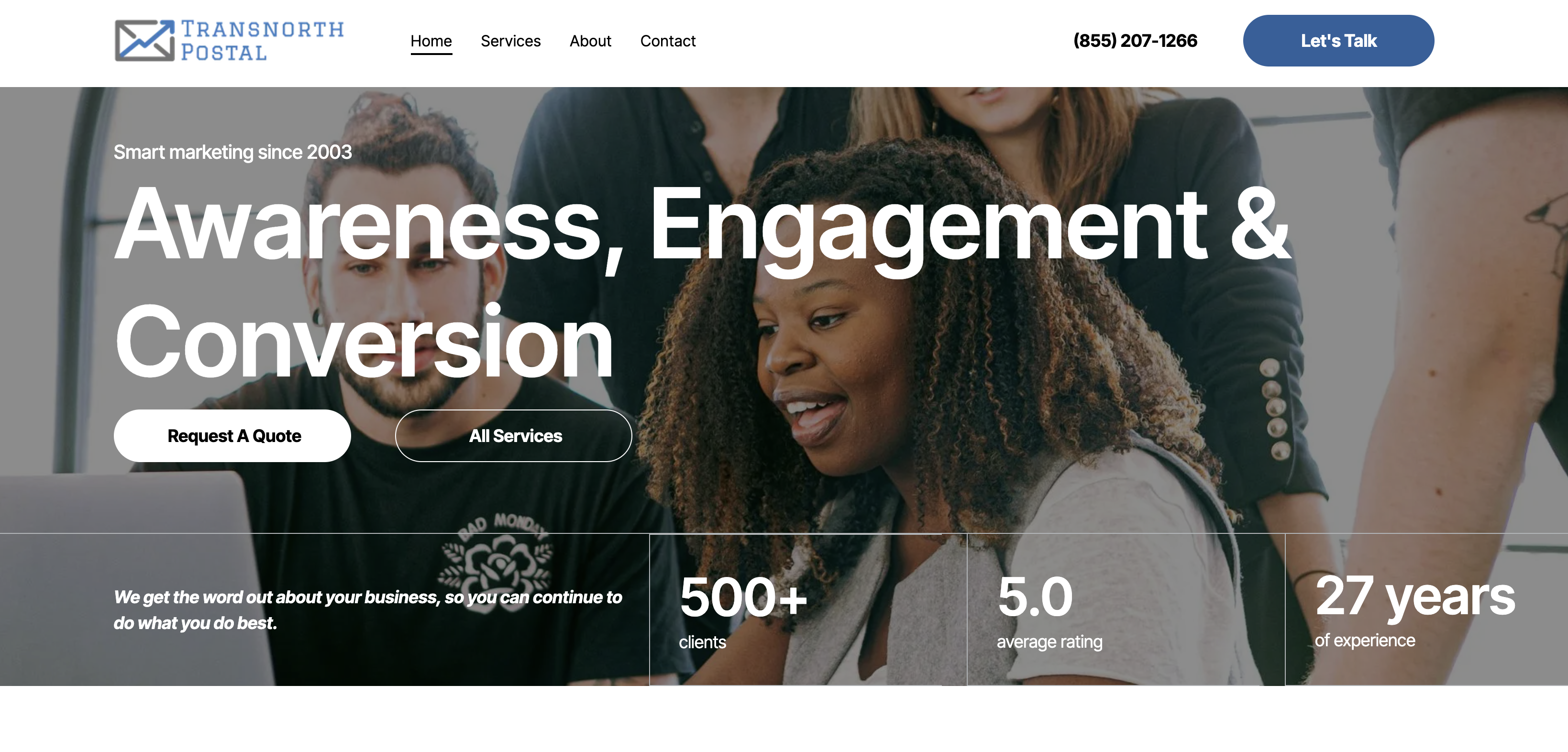Select the 5.0 average rating box

[x=1126, y=609]
